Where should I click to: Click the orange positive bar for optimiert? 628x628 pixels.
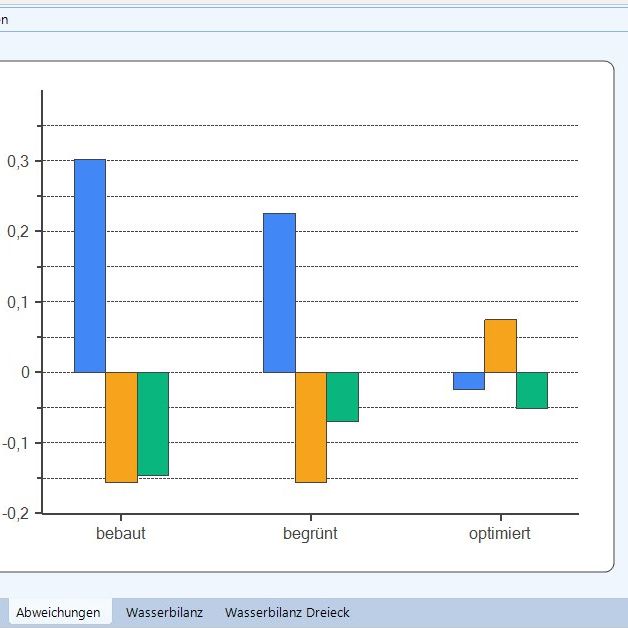500,345
